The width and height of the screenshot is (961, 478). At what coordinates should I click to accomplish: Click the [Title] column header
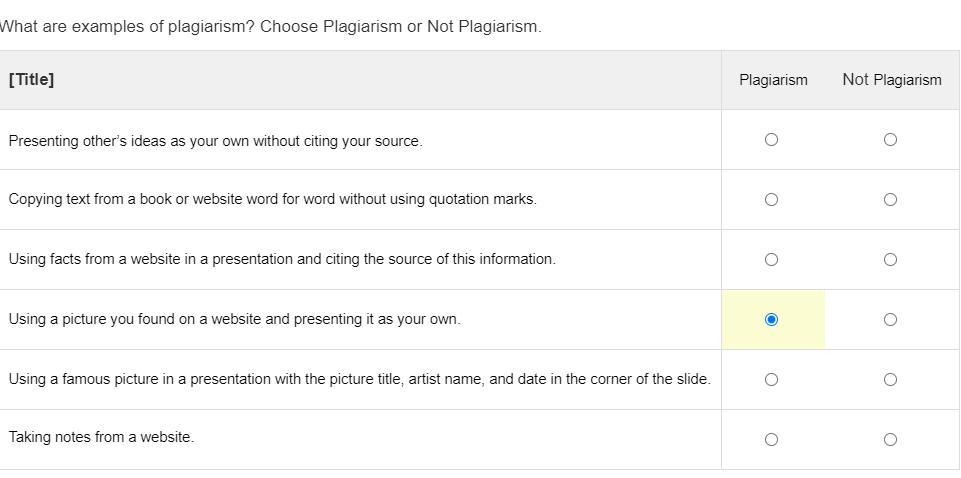pos(31,79)
